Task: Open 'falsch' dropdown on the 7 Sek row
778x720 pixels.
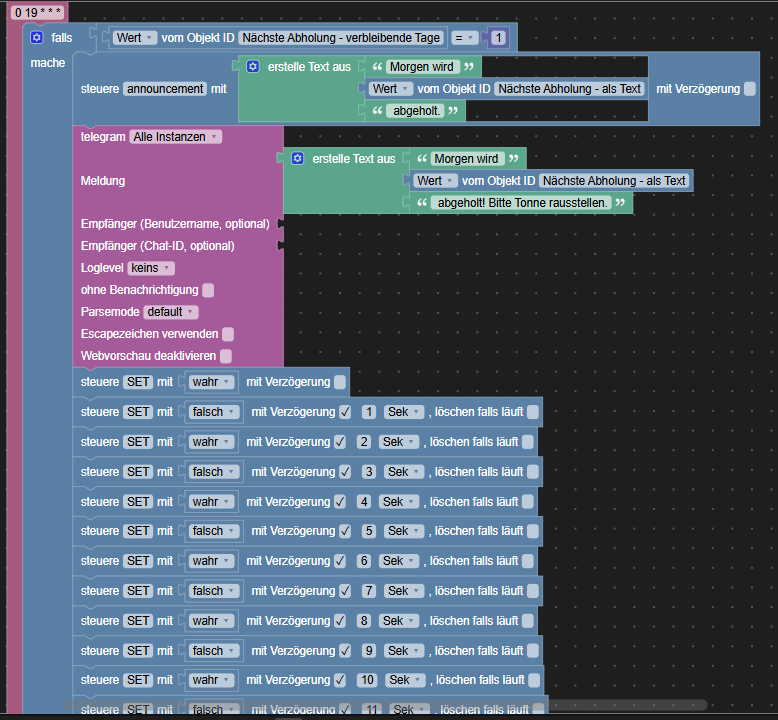Action: (213, 591)
